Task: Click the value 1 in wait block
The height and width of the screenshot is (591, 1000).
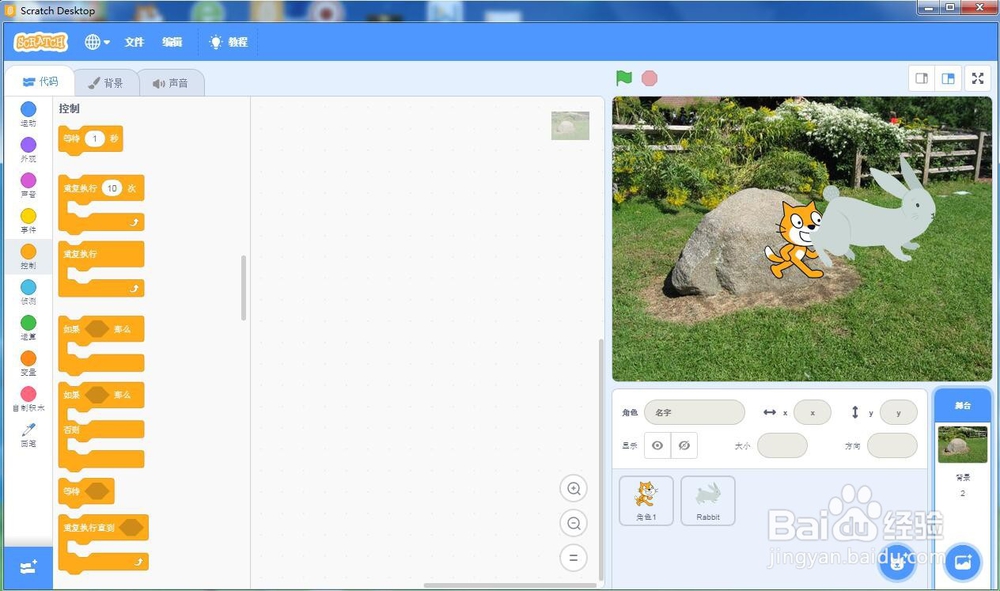Action: (94, 138)
